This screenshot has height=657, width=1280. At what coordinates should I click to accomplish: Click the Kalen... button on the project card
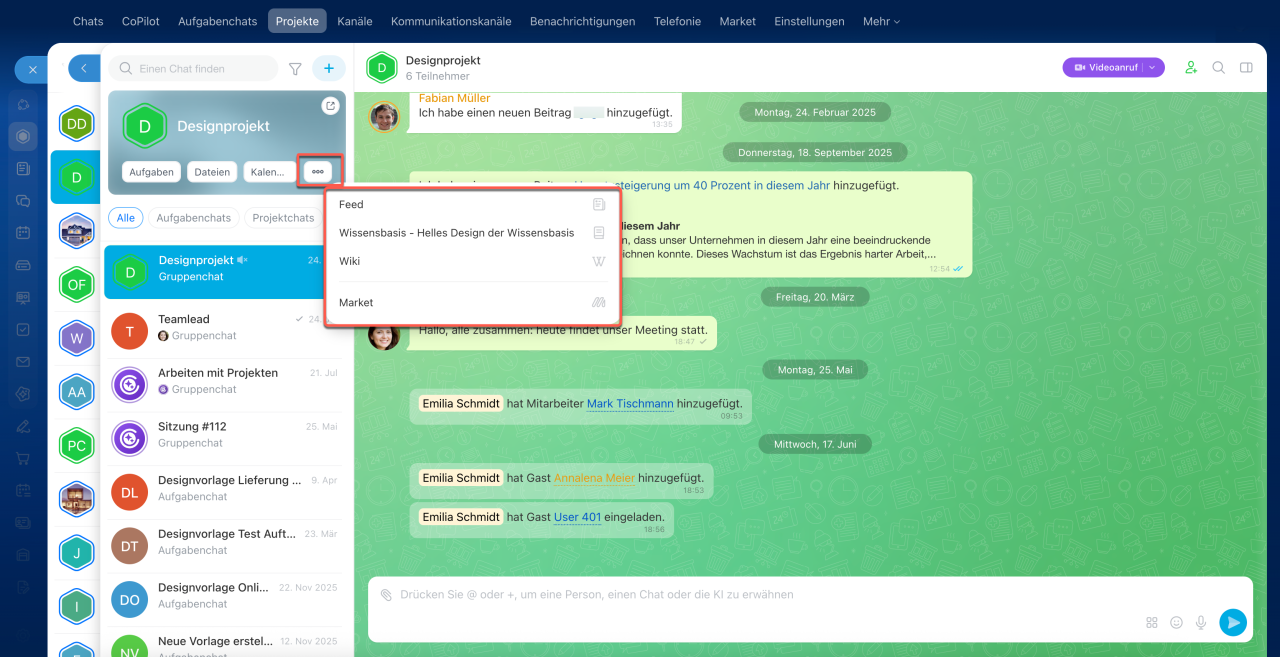[269, 172]
